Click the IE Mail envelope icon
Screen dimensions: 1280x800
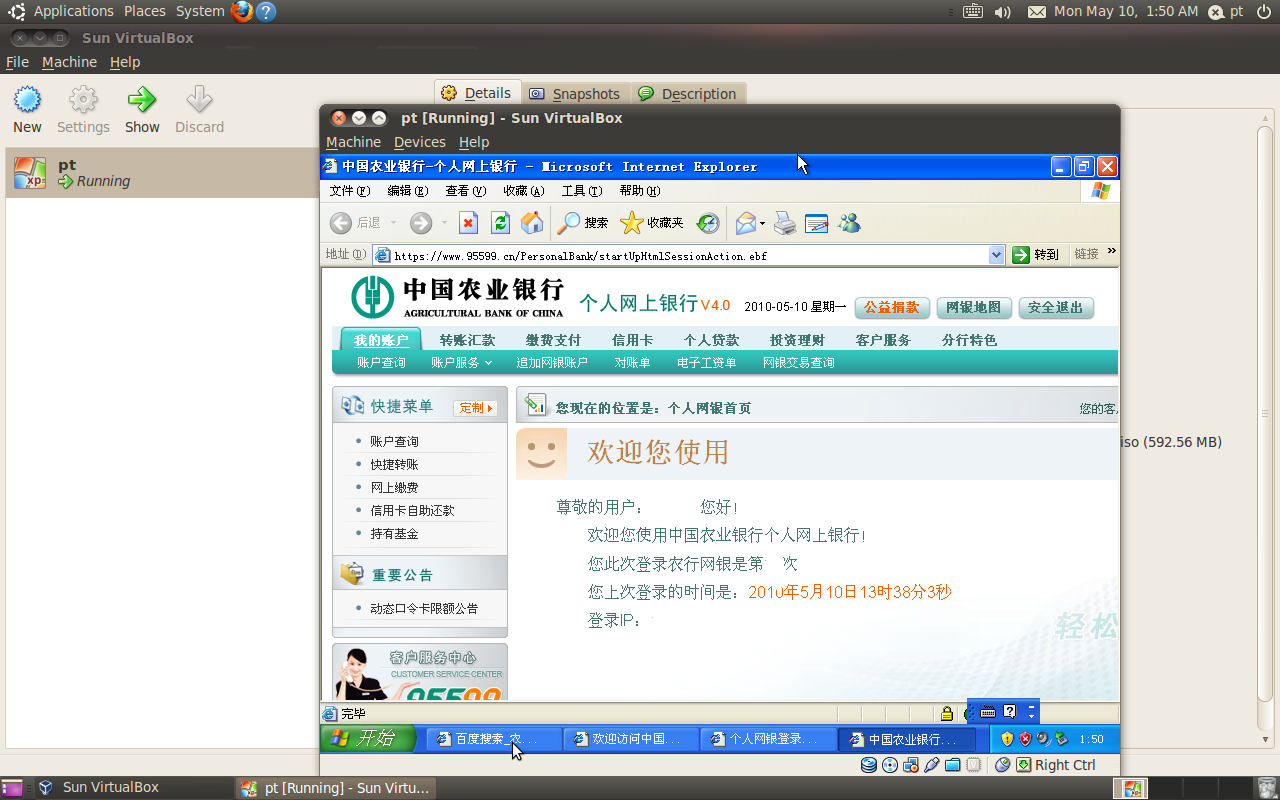click(746, 223)
